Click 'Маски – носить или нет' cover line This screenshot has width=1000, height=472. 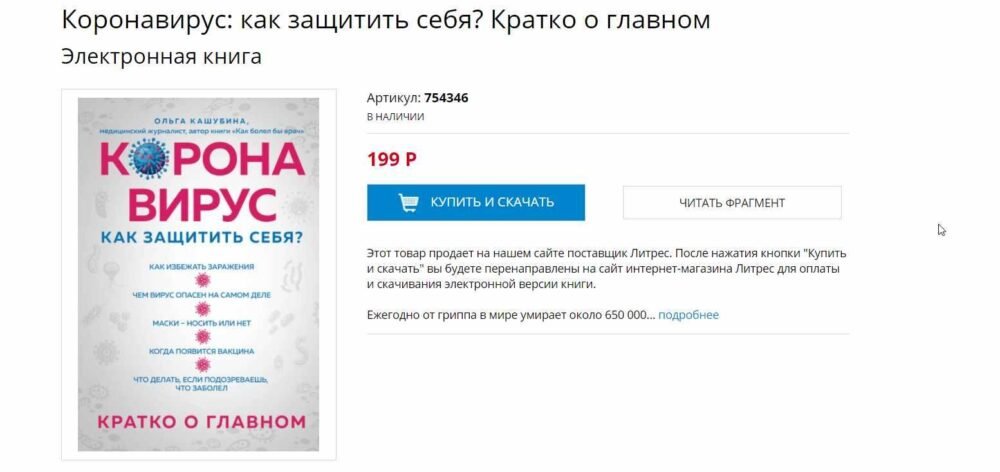[202, 323]
